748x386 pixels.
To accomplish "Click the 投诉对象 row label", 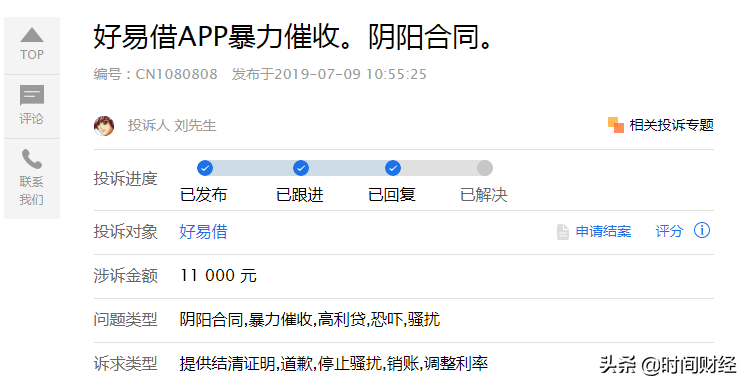I will click(125, 232).
